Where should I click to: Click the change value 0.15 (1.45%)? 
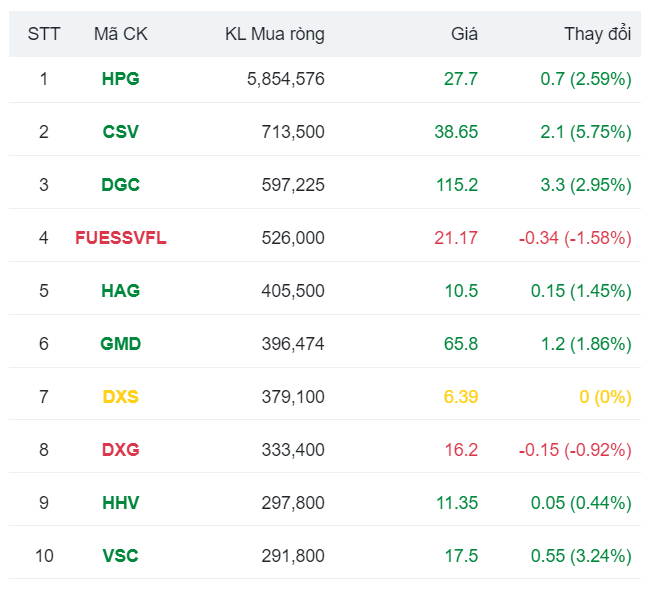(581, 291)
